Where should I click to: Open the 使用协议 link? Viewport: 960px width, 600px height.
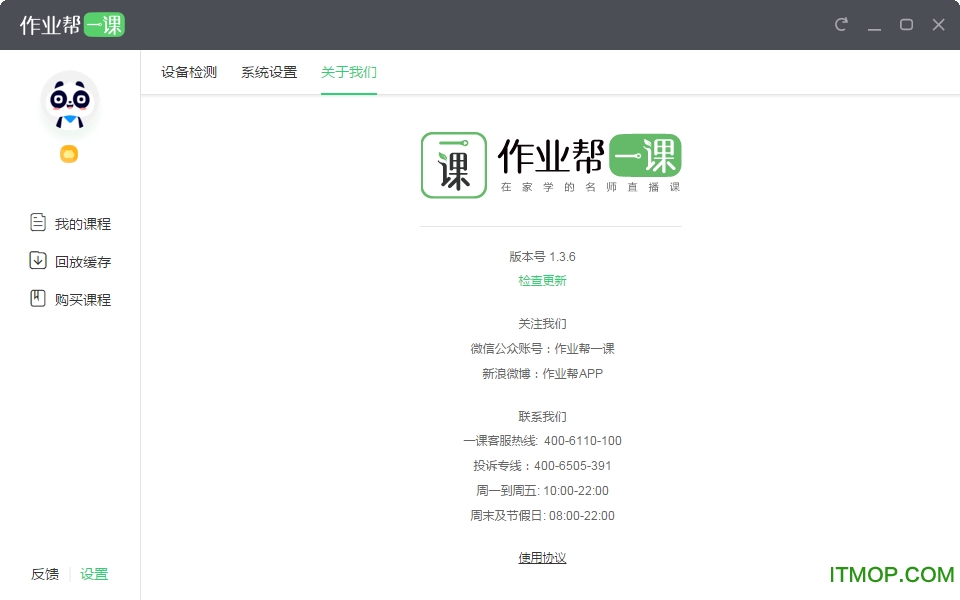[542, 558]
